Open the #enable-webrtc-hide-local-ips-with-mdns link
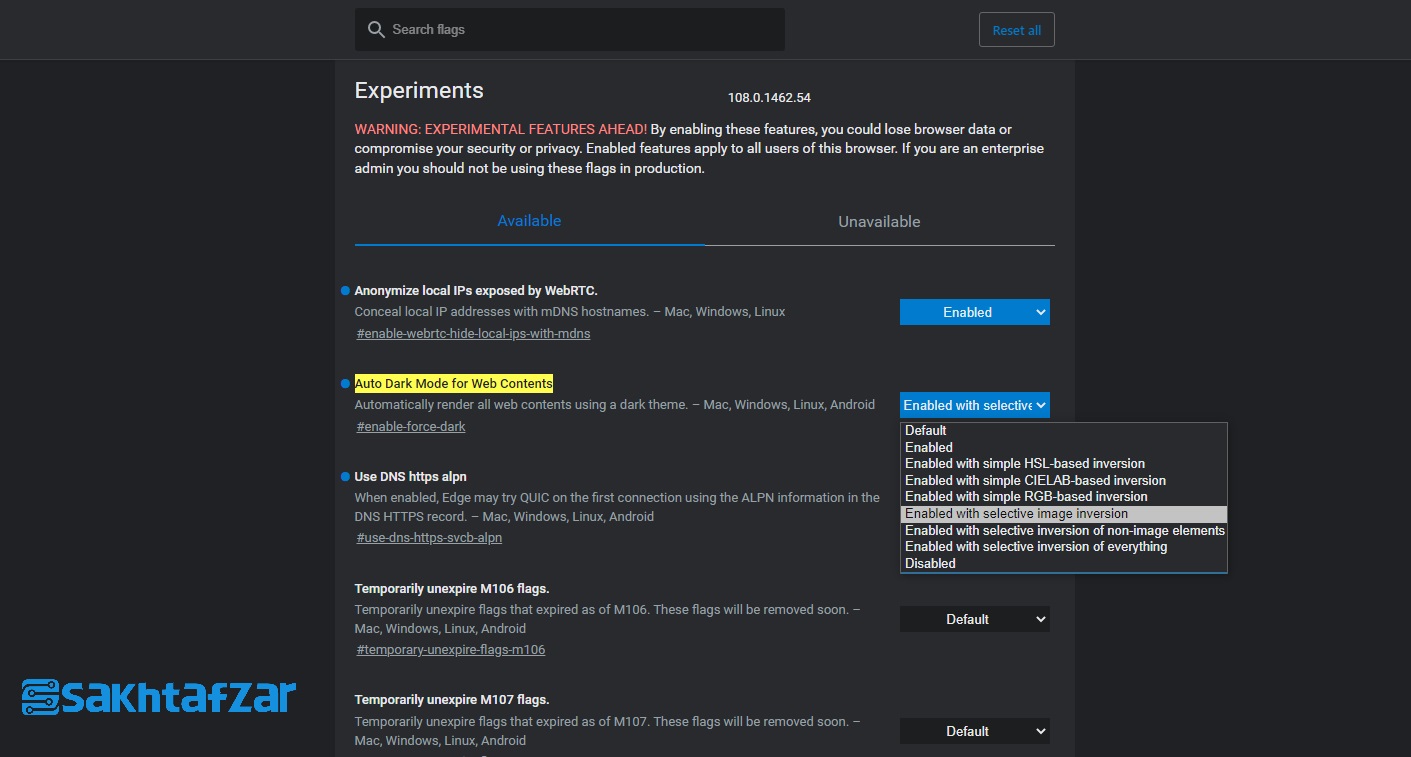The image size is (1411, 757). click(x=473, y=334)
